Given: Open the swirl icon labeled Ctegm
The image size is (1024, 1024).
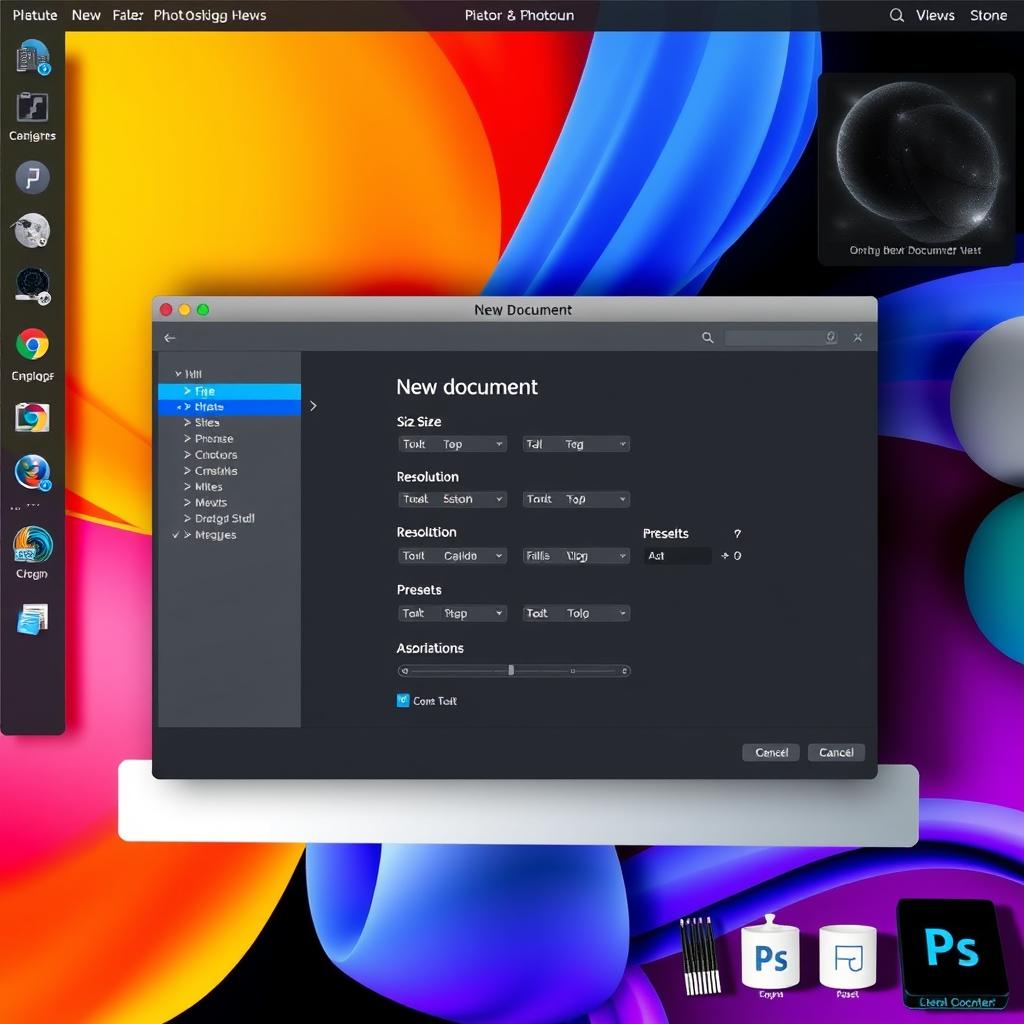Looking at the screenshot, I should 32,545.
